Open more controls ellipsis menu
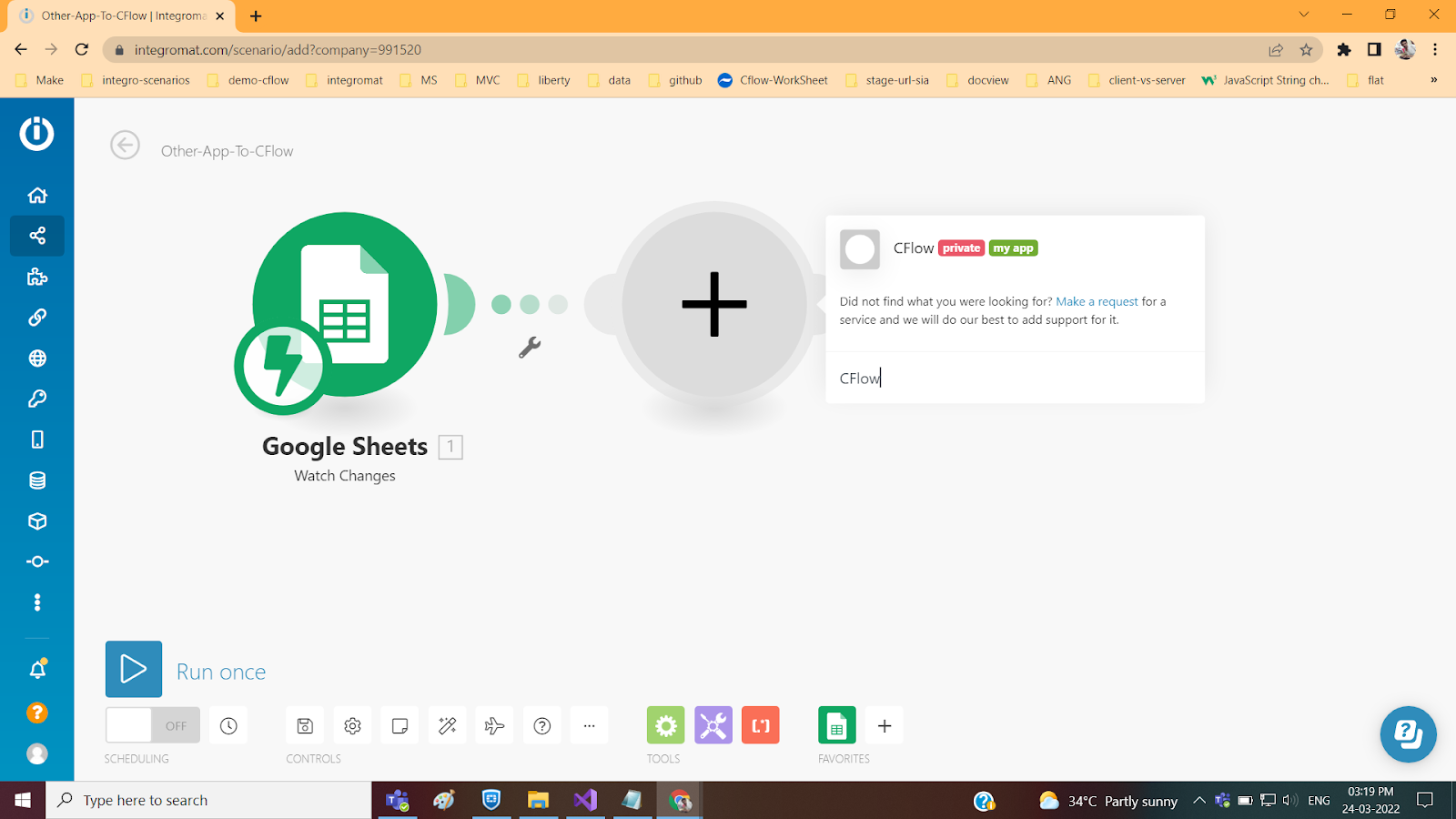1456x819 pixels. [x=589, y=725]
